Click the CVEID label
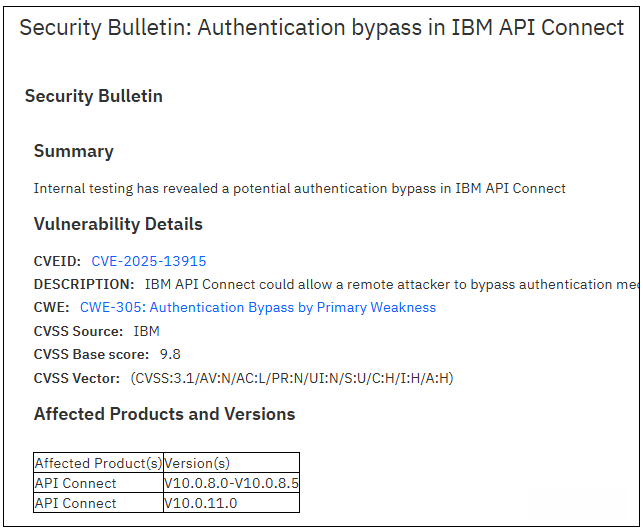This screenshot has width=643, height=532. tap(58, 261)
